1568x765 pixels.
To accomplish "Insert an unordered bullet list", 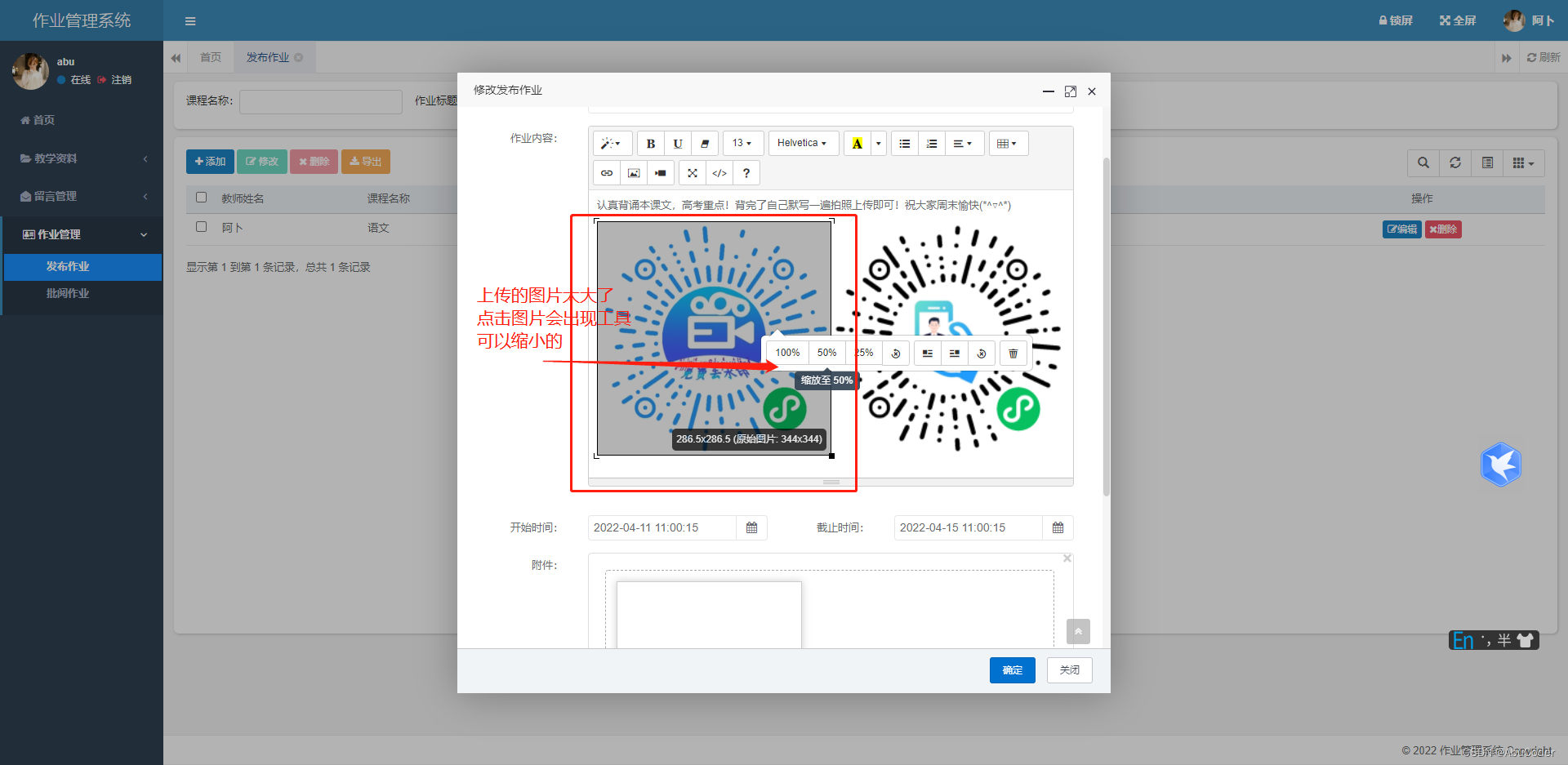I will pos(905,144).
